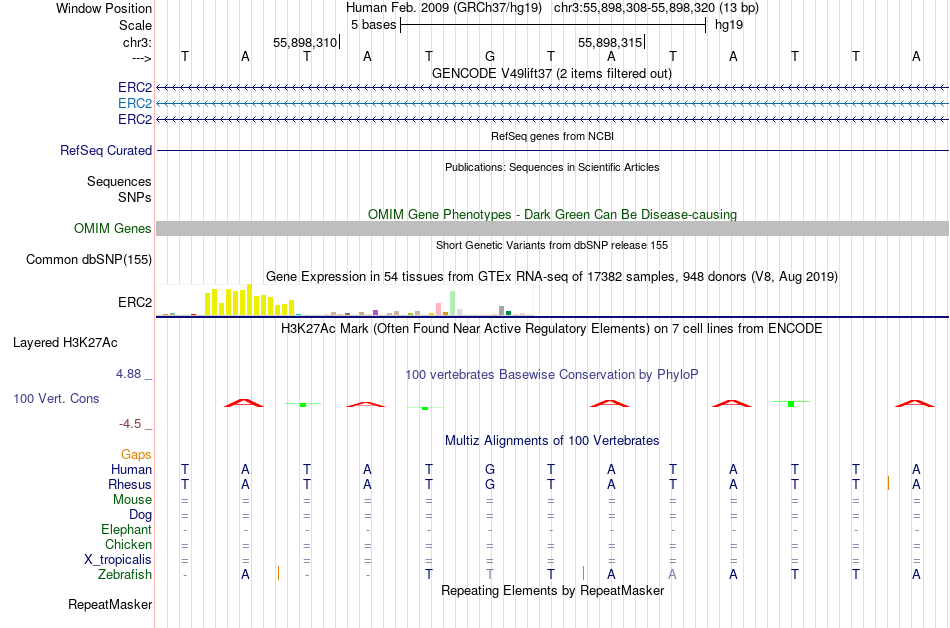Viewport: 950px width, 628px height.
Task: Click the Scale track label
Action: [x=135, y=25]
